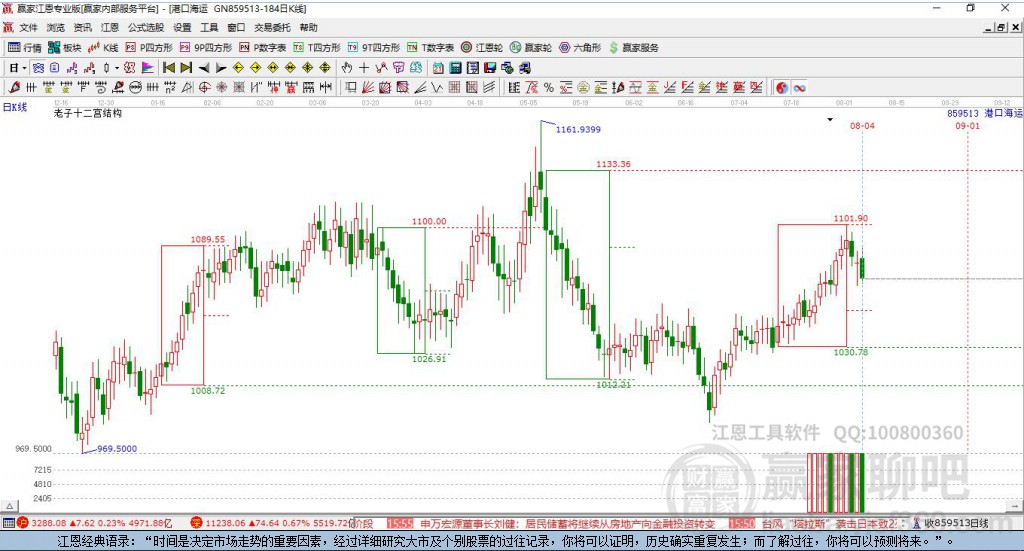Open the 9P四方形 tool
This screenshot has height=551, width=1024.
[206, 48]
